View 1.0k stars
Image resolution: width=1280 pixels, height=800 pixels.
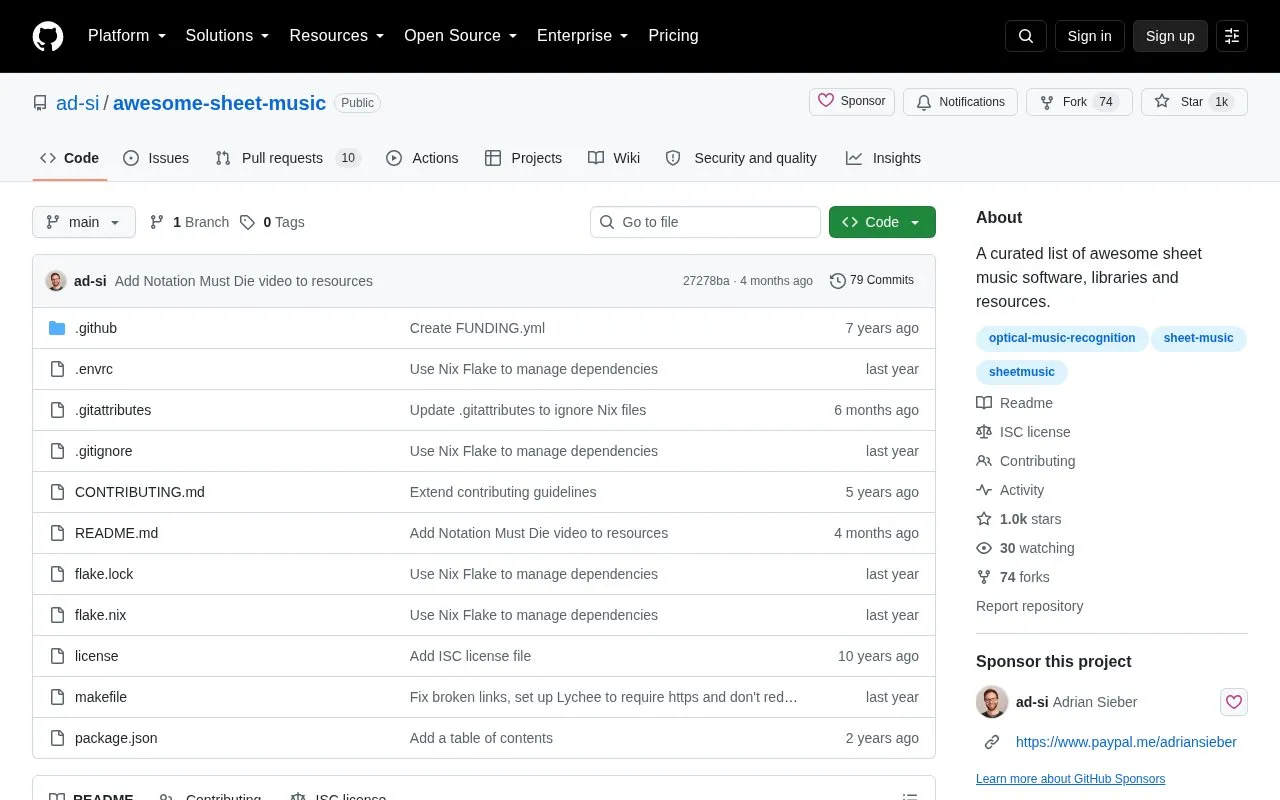coord(1019,519)
